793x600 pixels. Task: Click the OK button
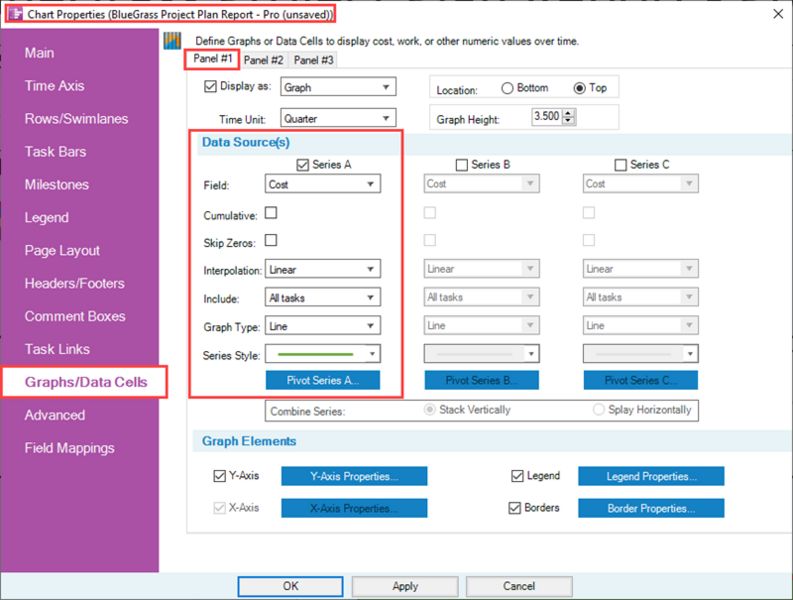(x=290, y=586)
